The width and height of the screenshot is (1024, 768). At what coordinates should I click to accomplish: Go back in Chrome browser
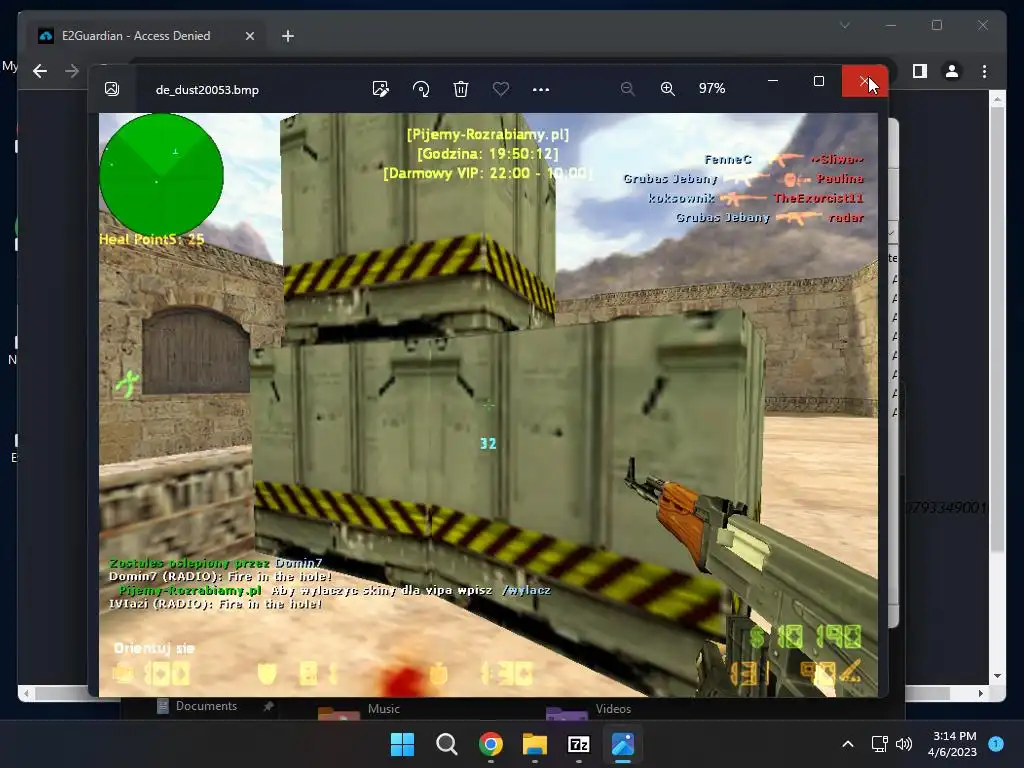point(40,71)
